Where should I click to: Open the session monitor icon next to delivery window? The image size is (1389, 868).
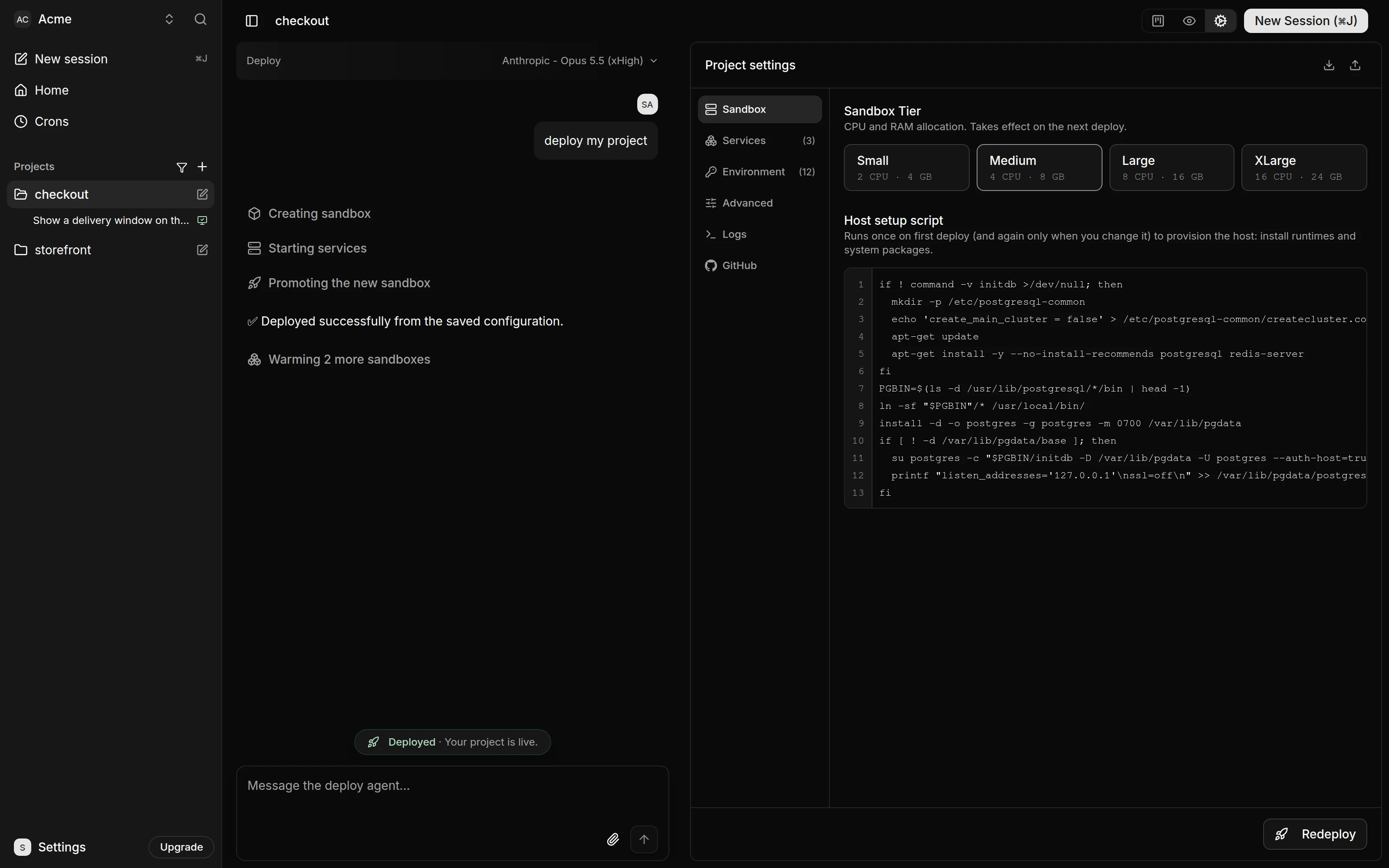[202, 220]
